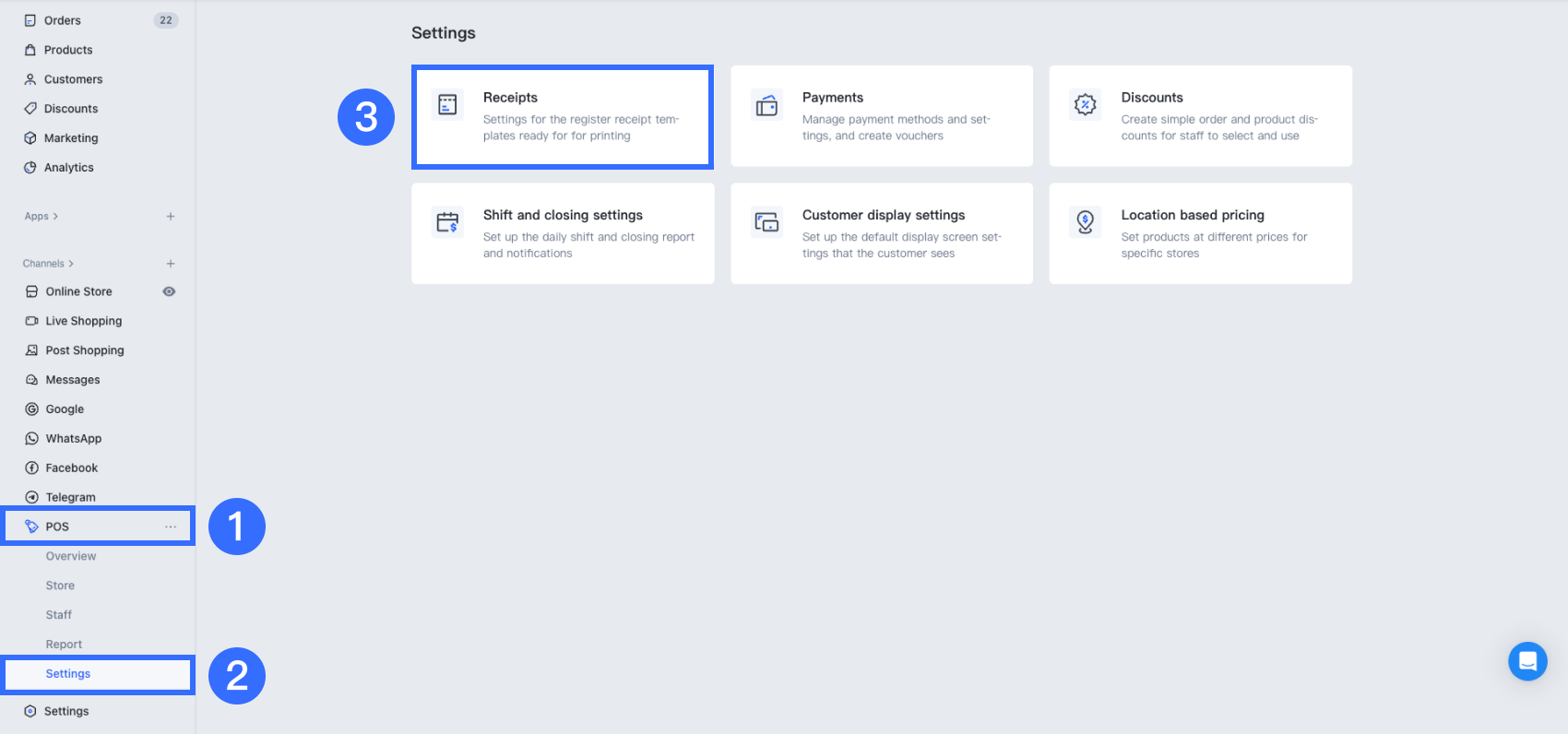This screenshot has width=1568, height=734.
Task: Open Messages channel link
Action: [73, 380]
